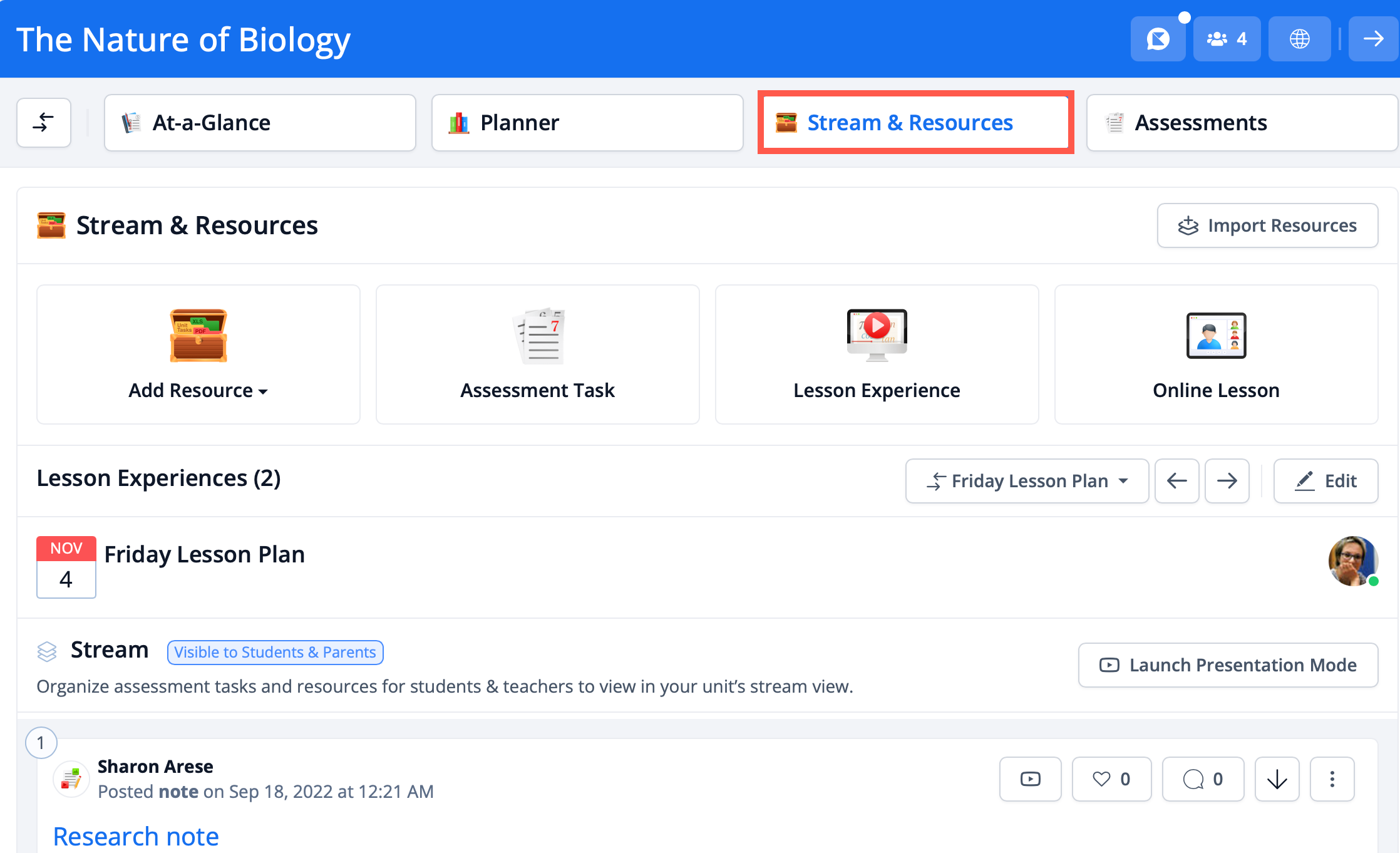
Task: Click Launch Presentation Mode button
Action: [x=1228, y=665]
